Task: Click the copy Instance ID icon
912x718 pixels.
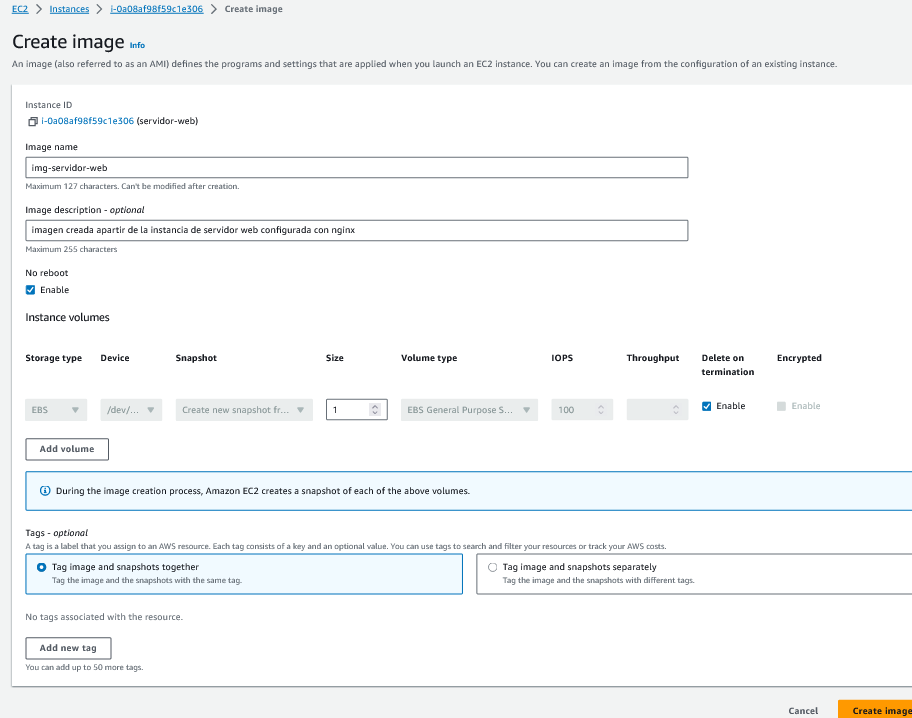Action: 33,121
